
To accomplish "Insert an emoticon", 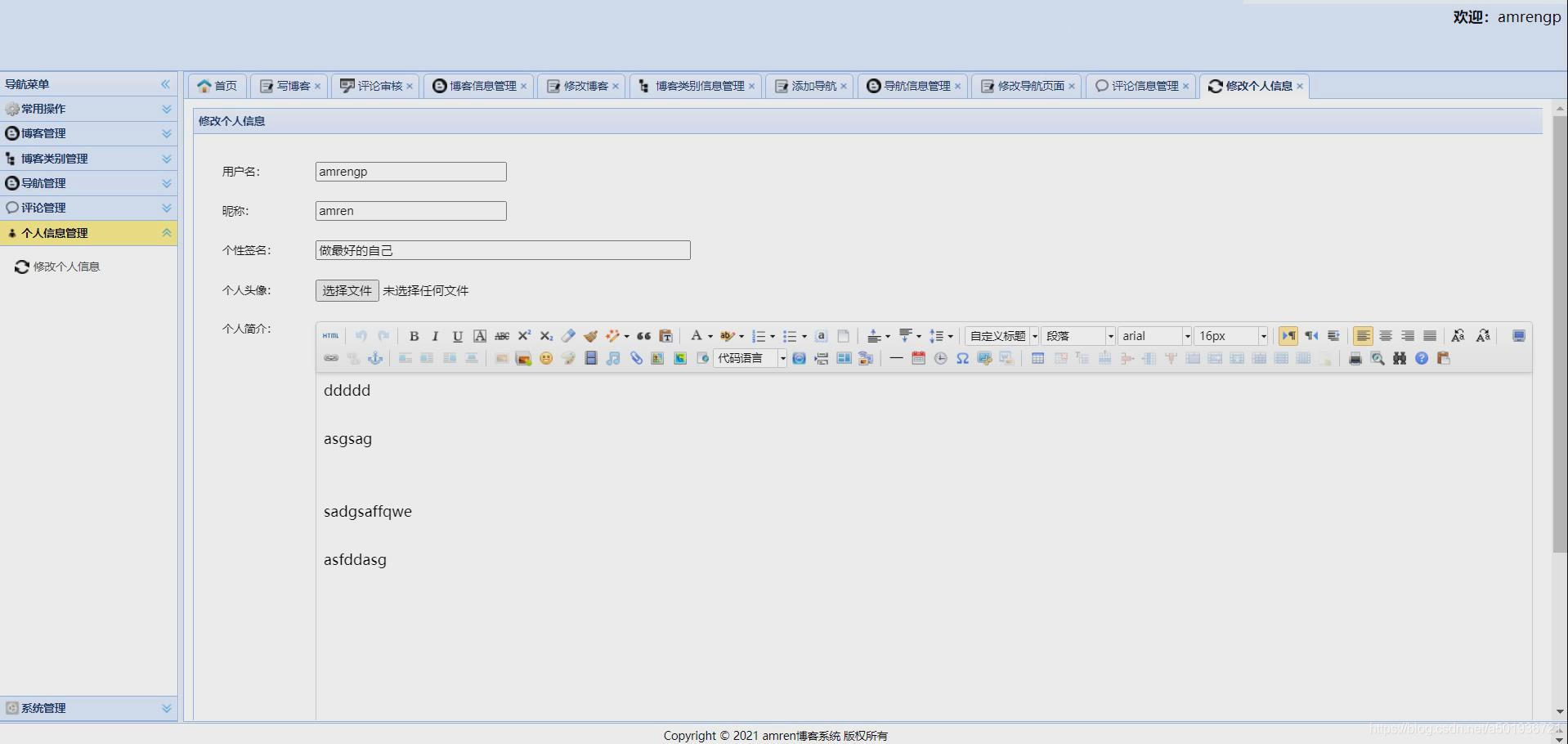I will pos(546,358).
